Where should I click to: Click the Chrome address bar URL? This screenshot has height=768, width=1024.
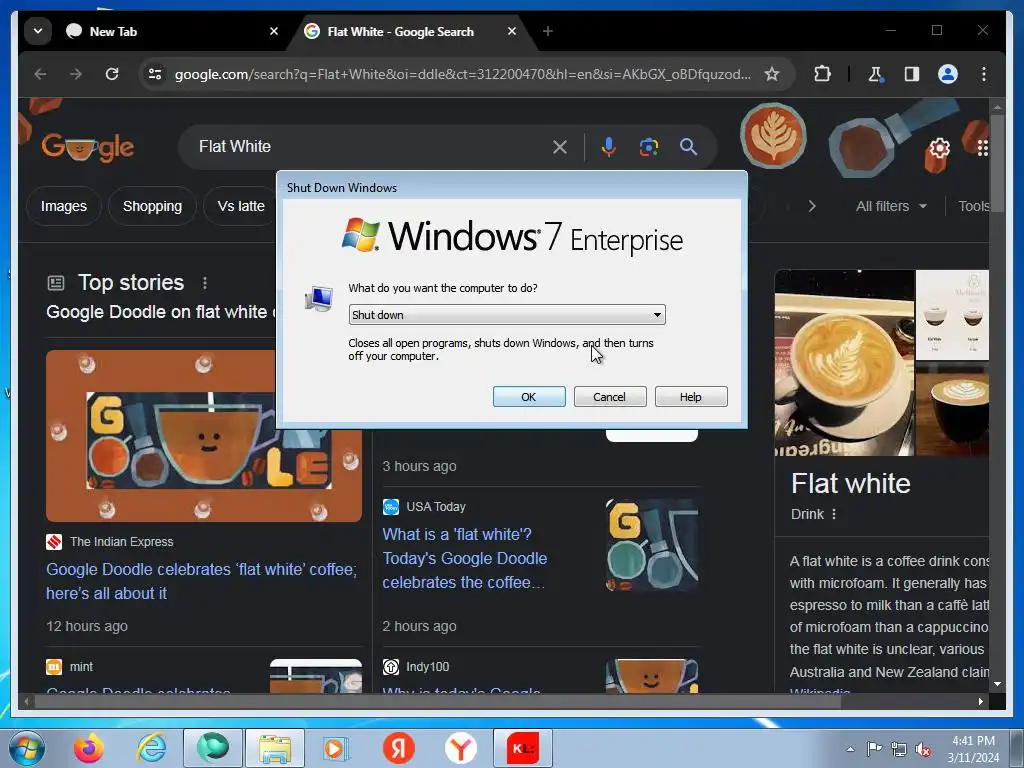coord(462,74)
